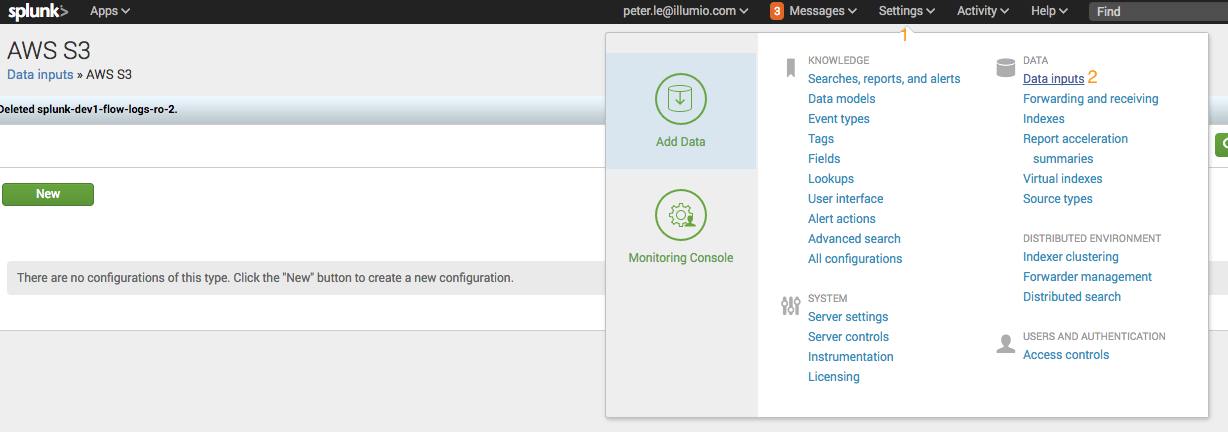
Task: Open the peter.le@illumio.com user menu
Action: 685,11
